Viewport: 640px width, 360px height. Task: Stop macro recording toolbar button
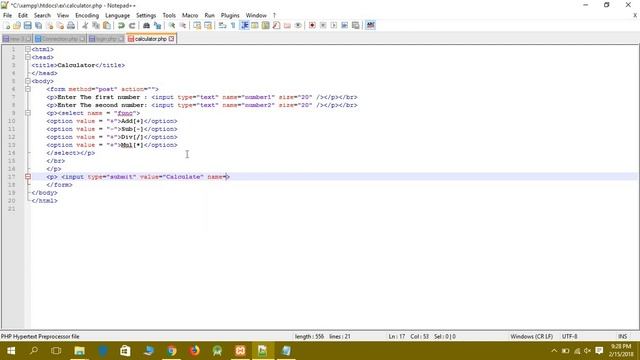[323, 25]
